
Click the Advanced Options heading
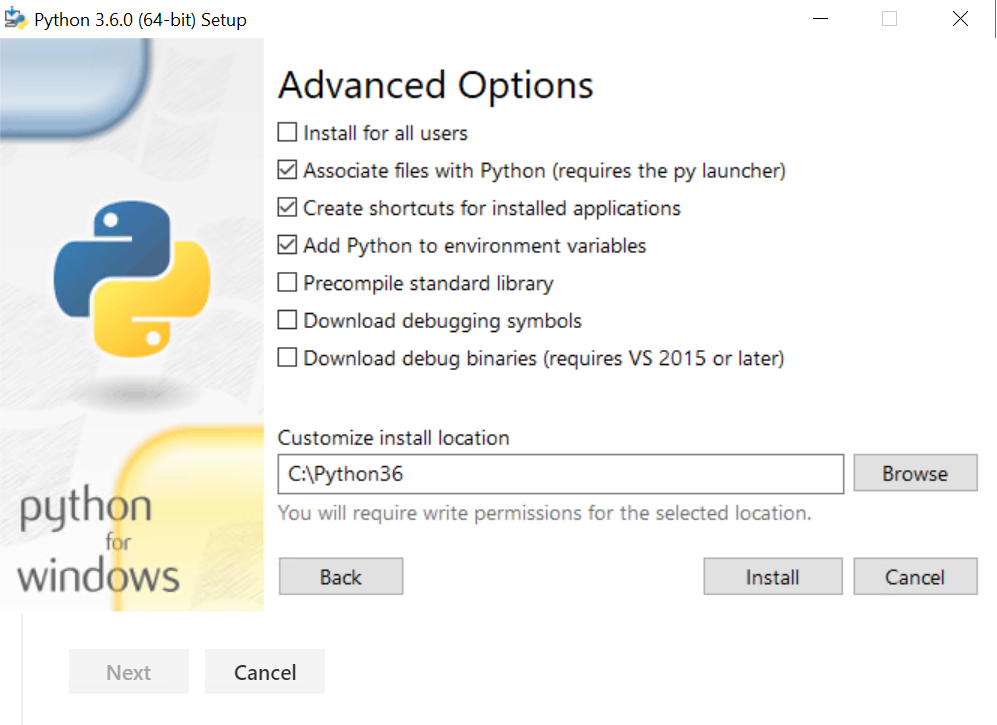click(436, 86)
